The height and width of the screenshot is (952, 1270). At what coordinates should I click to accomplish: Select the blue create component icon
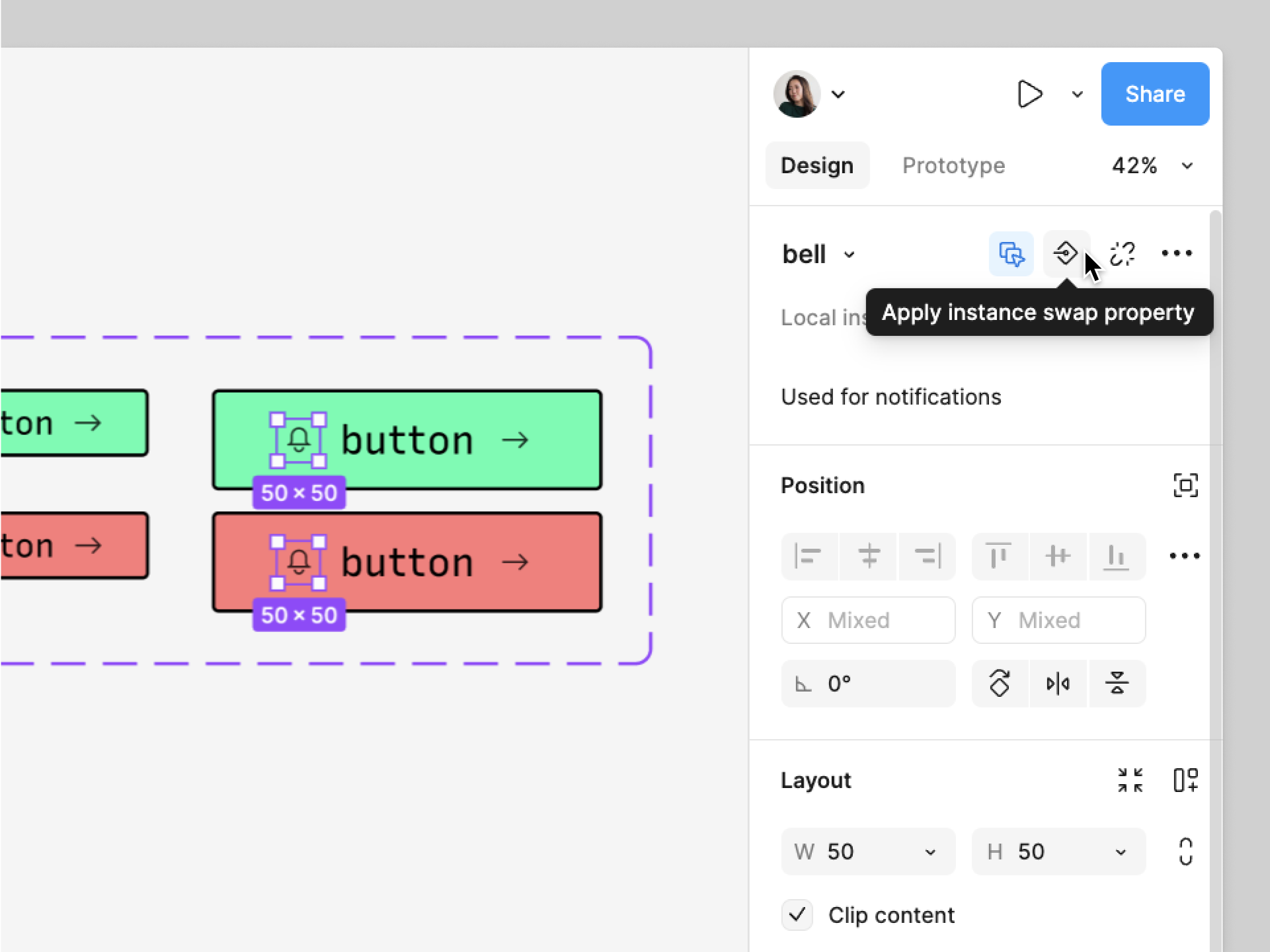click(x=1011, y=254)
